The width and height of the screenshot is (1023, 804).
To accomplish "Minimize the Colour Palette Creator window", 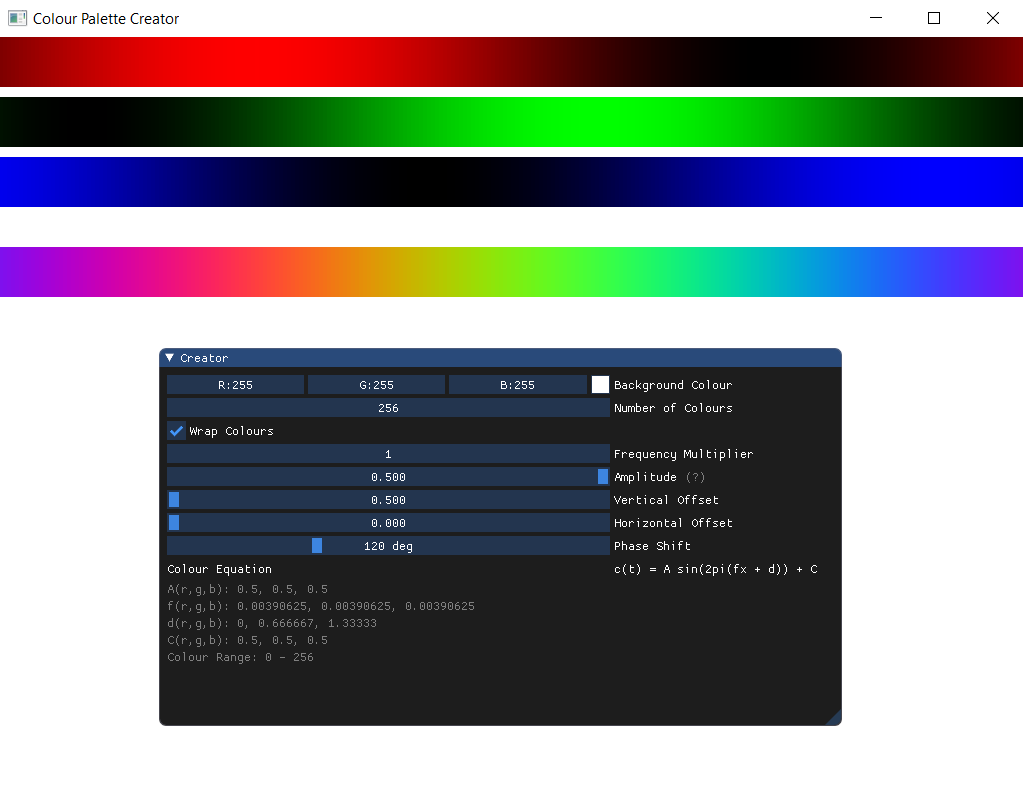I will coord(876,18).
